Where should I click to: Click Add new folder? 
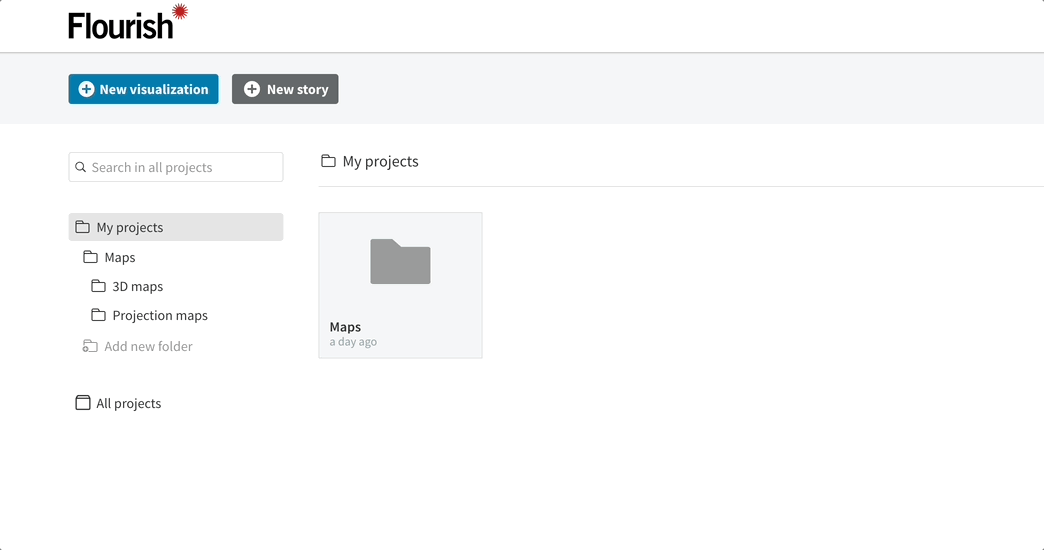pos(148,346)
